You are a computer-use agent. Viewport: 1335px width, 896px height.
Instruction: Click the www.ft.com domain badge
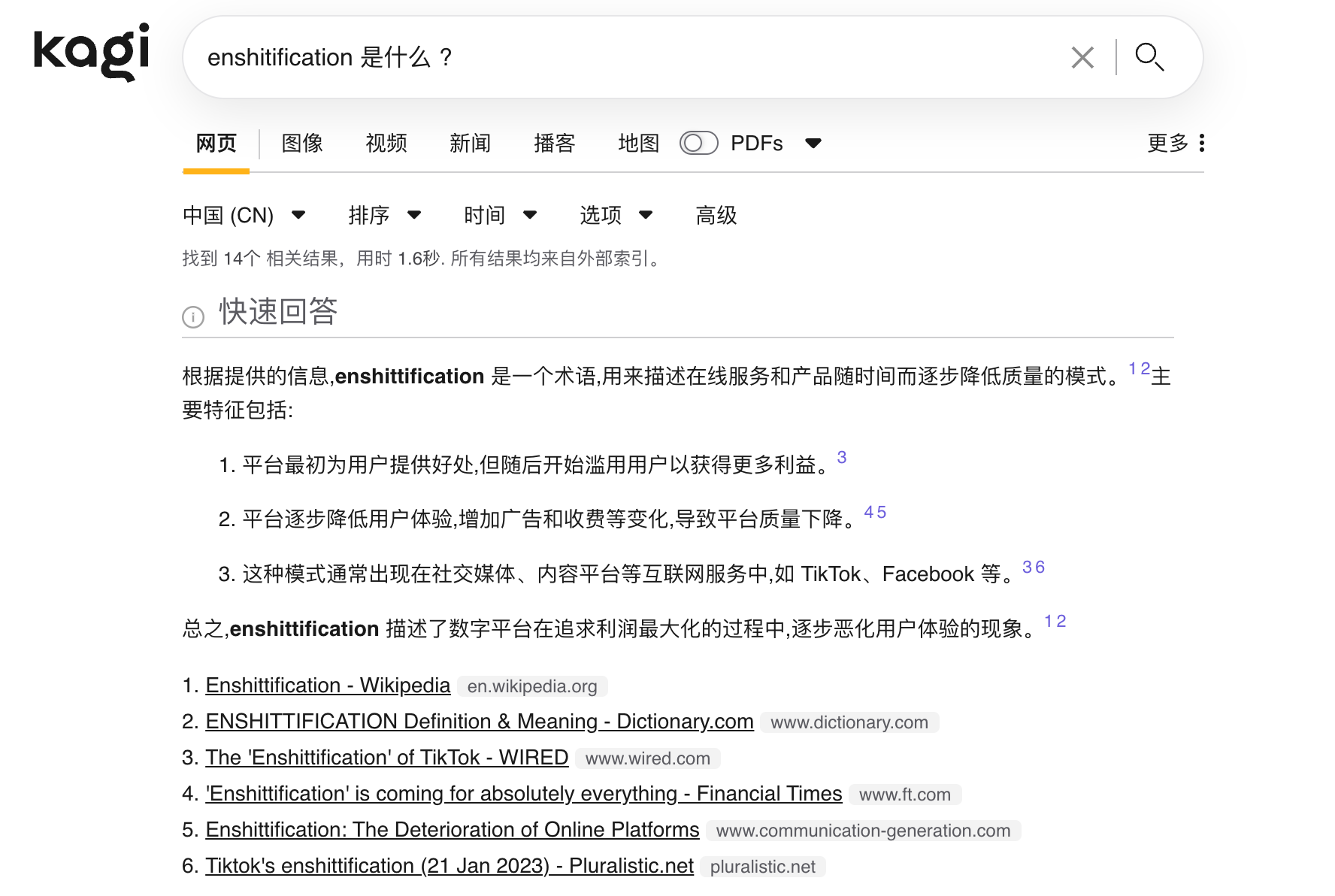pos(905,795)
